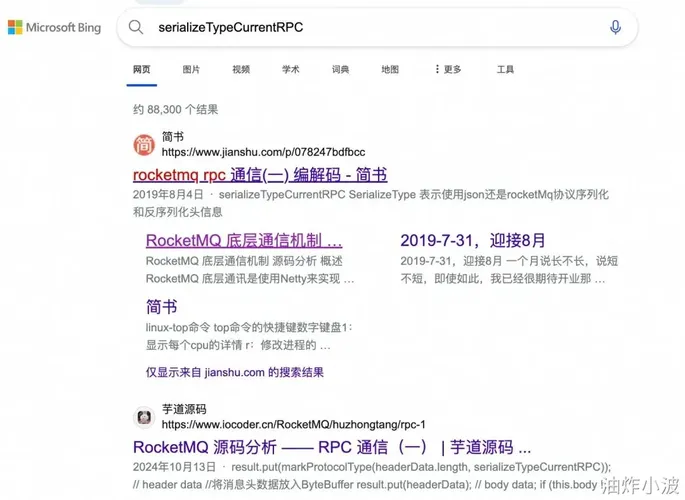Click the iocoder.cn RocketMQ huzhongtang URL
Screen dimensions: 685x500
294,424
